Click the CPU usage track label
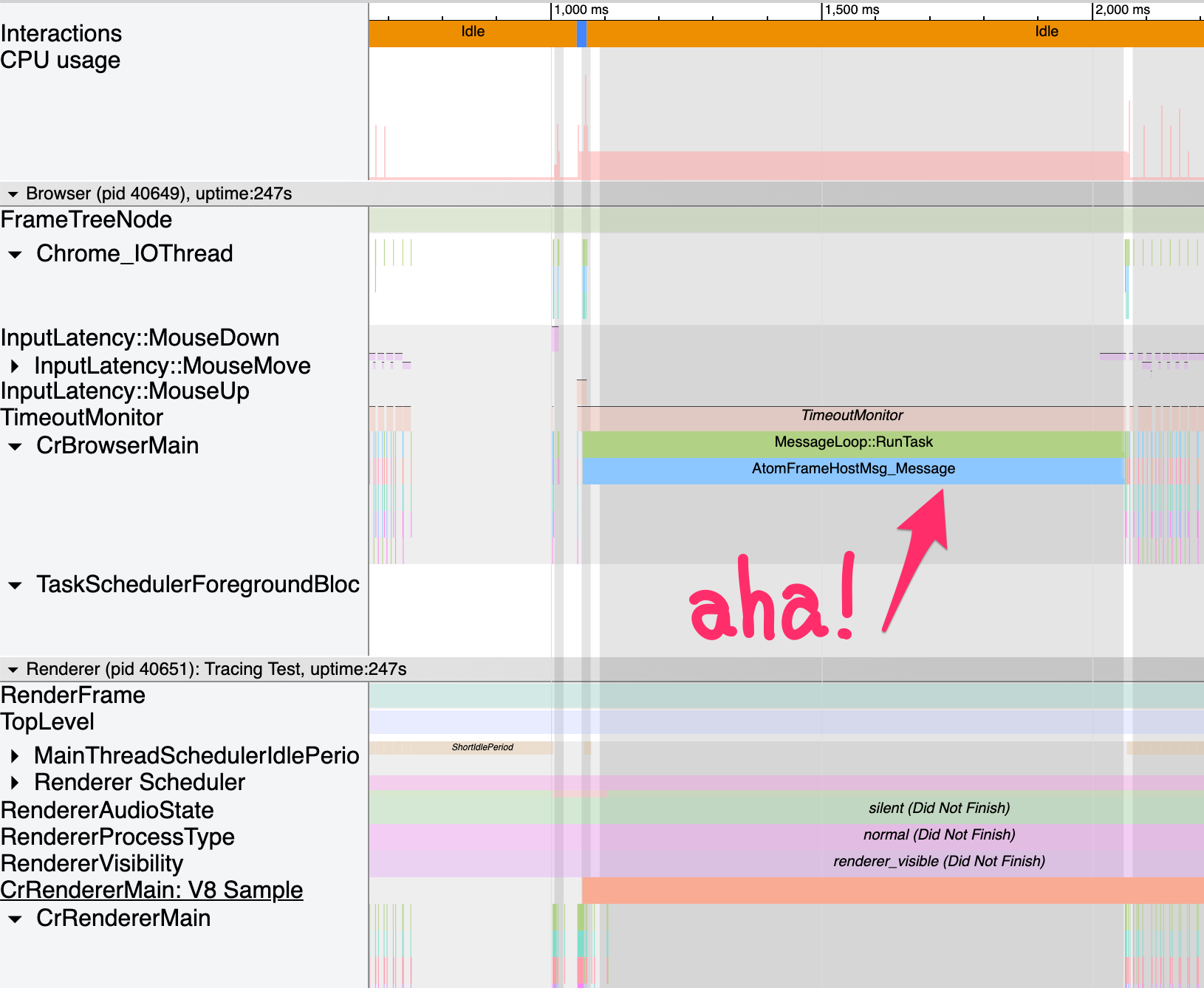The width and height of the screenshot is (1204, 988). (61, 61)
